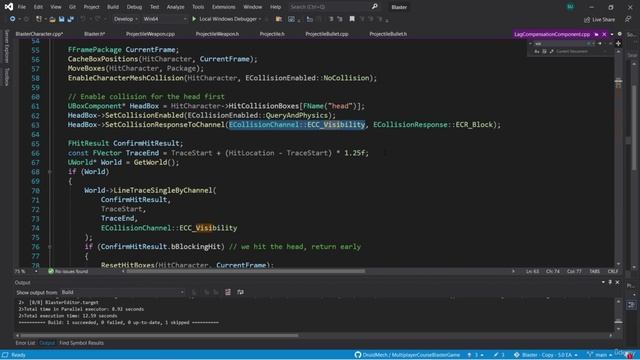640x360 pixels.
Task: Click the split editor plus icon
Action: point(618,43)
